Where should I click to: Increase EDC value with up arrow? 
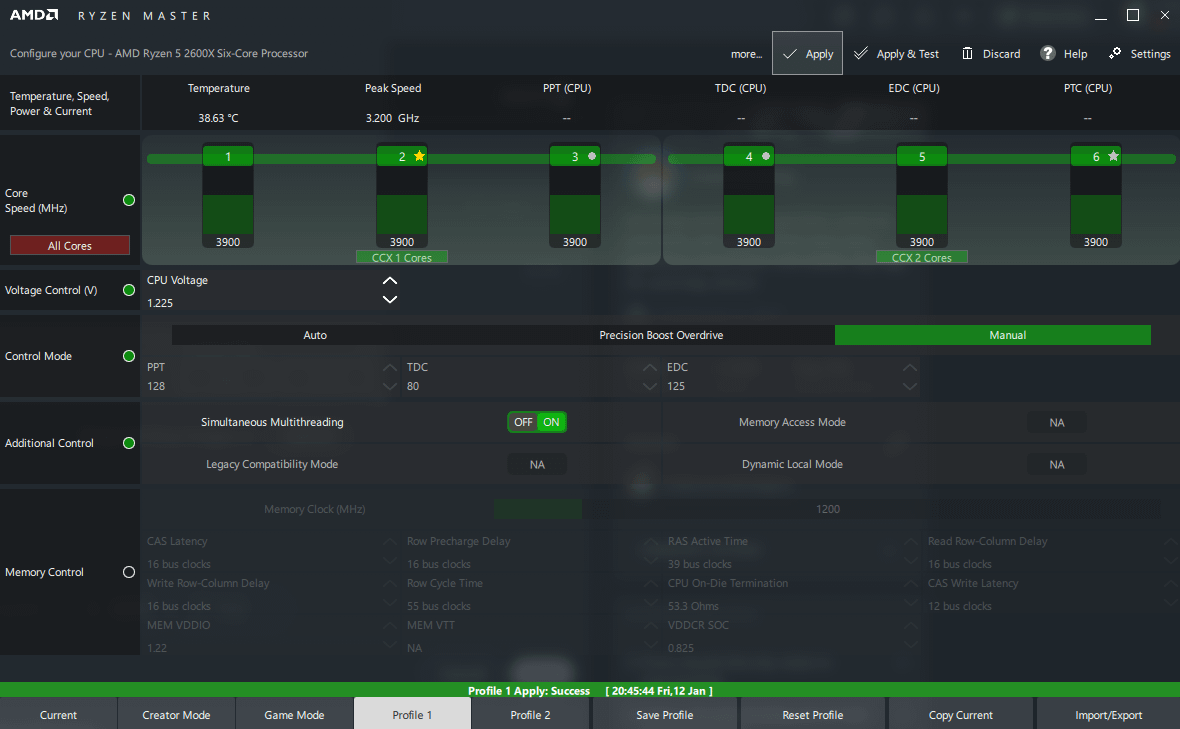pyautogui.click(x=910, y=367)
